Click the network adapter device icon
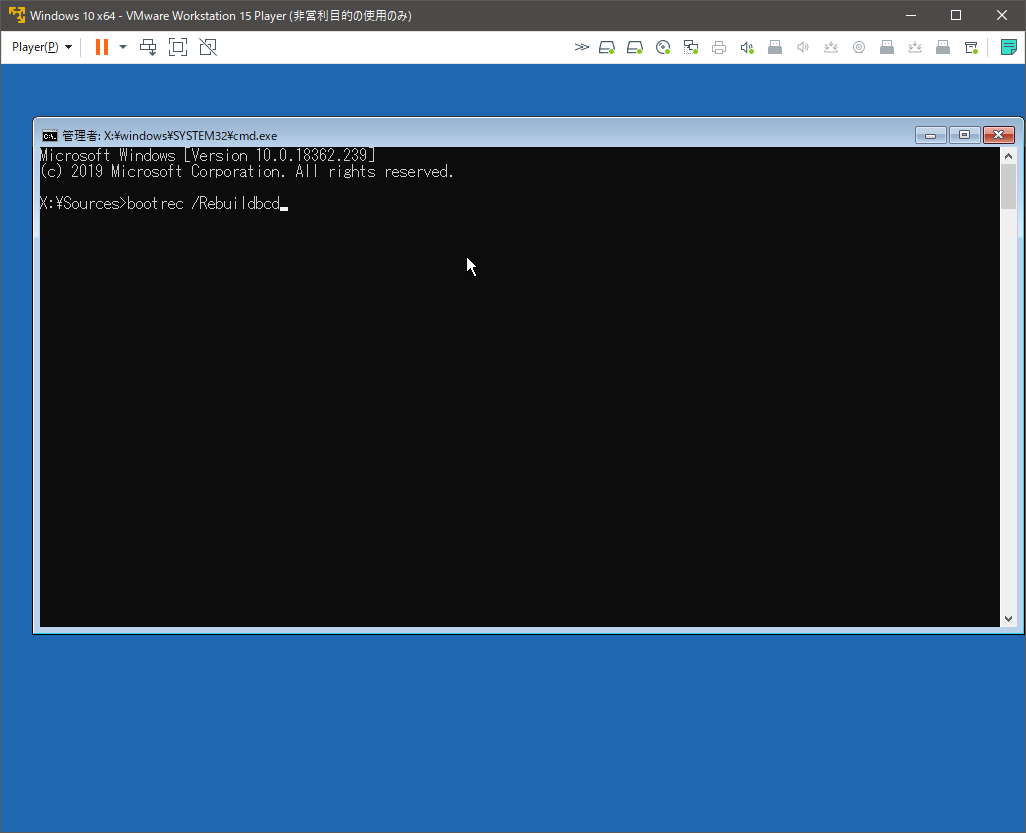 pyautogui.click(x=691, y=47)
